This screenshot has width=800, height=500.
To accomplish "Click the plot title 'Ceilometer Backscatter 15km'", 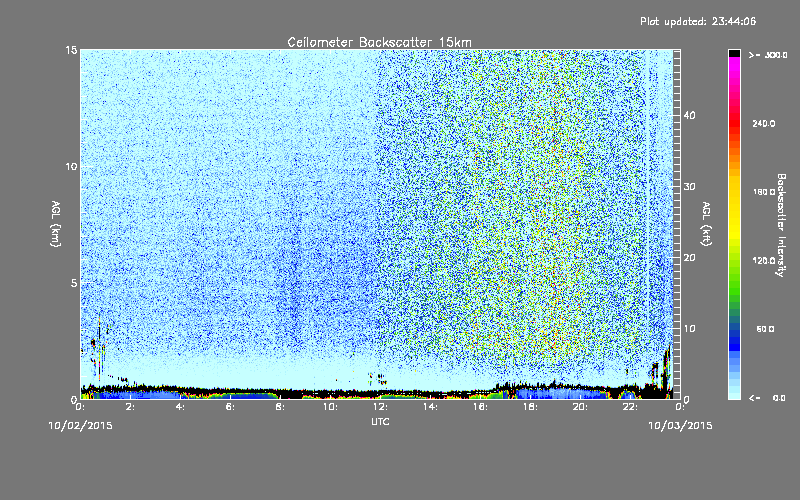I will [x=379, y=42].
